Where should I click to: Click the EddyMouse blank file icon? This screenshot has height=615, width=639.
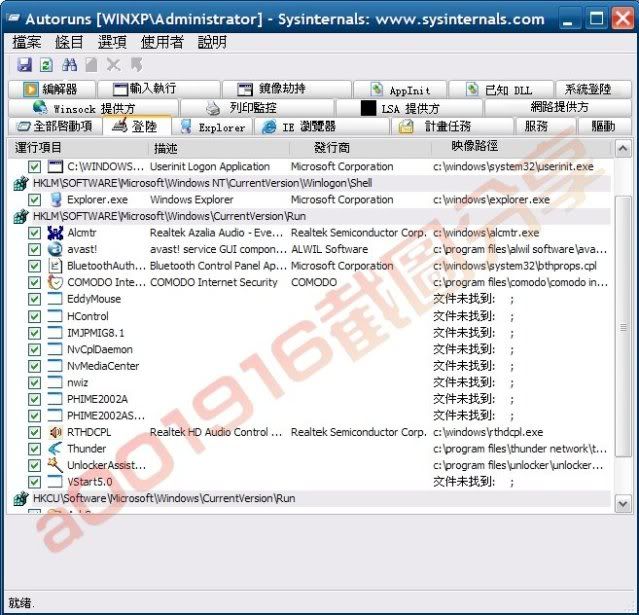pyautogui.click(x=55, y=299)
